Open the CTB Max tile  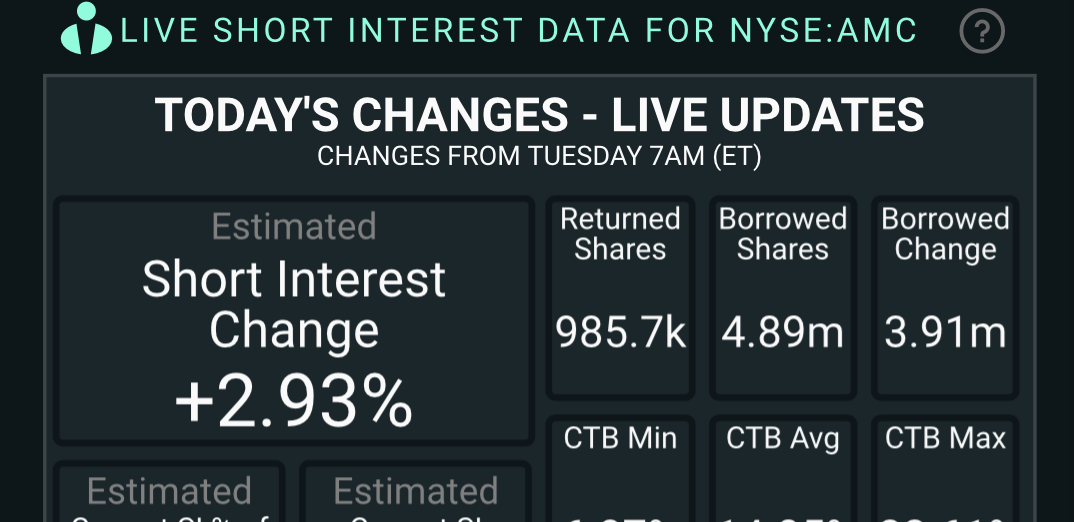[x=945, y=470]
